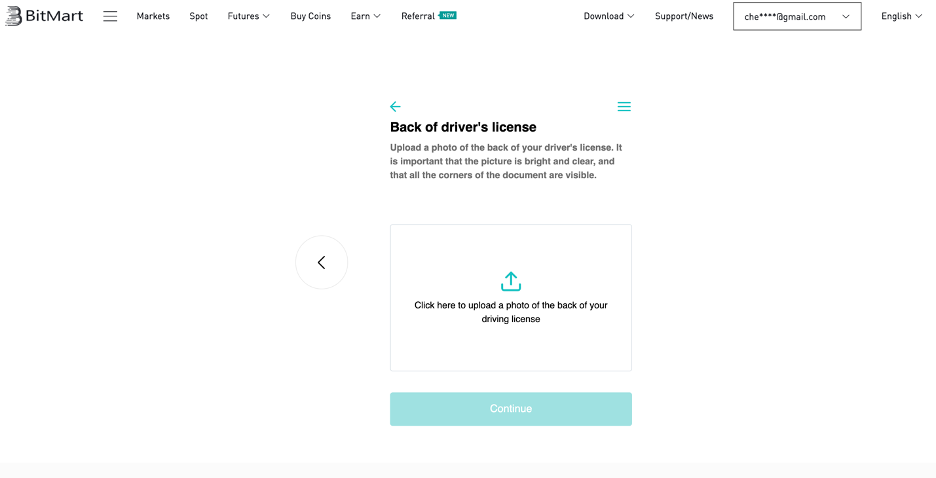Screen dimensions: 936x478
Task: Open the hamburger menu beside BitMart logo
Action: [x=110, y=16]
